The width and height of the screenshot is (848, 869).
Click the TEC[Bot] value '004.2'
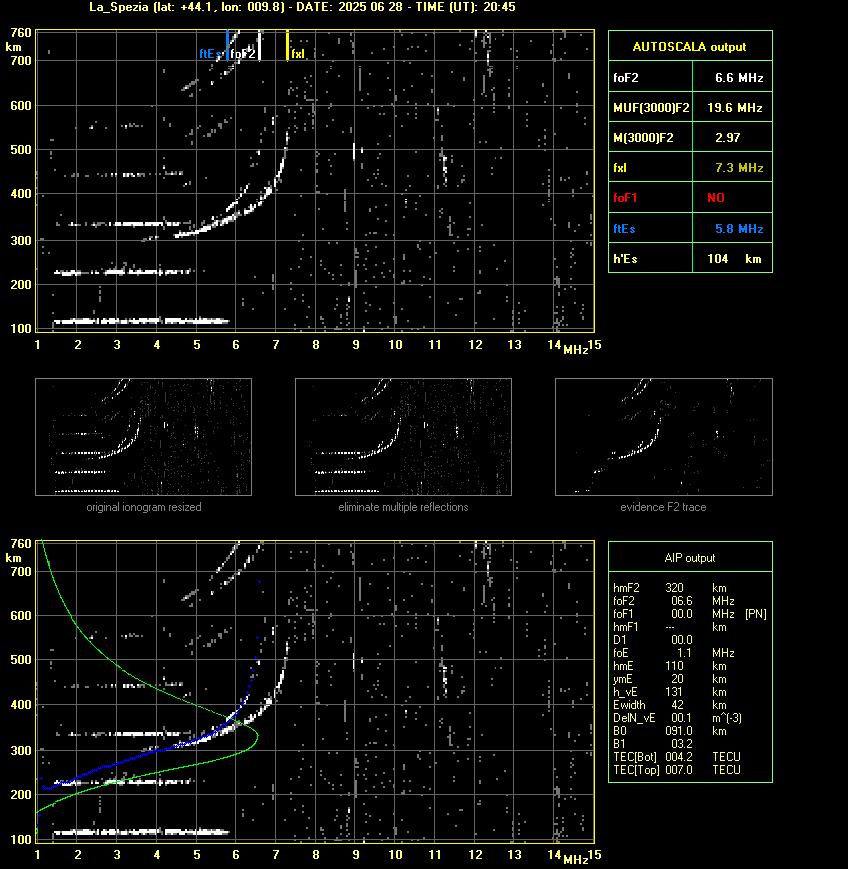(x=678, y=756)
